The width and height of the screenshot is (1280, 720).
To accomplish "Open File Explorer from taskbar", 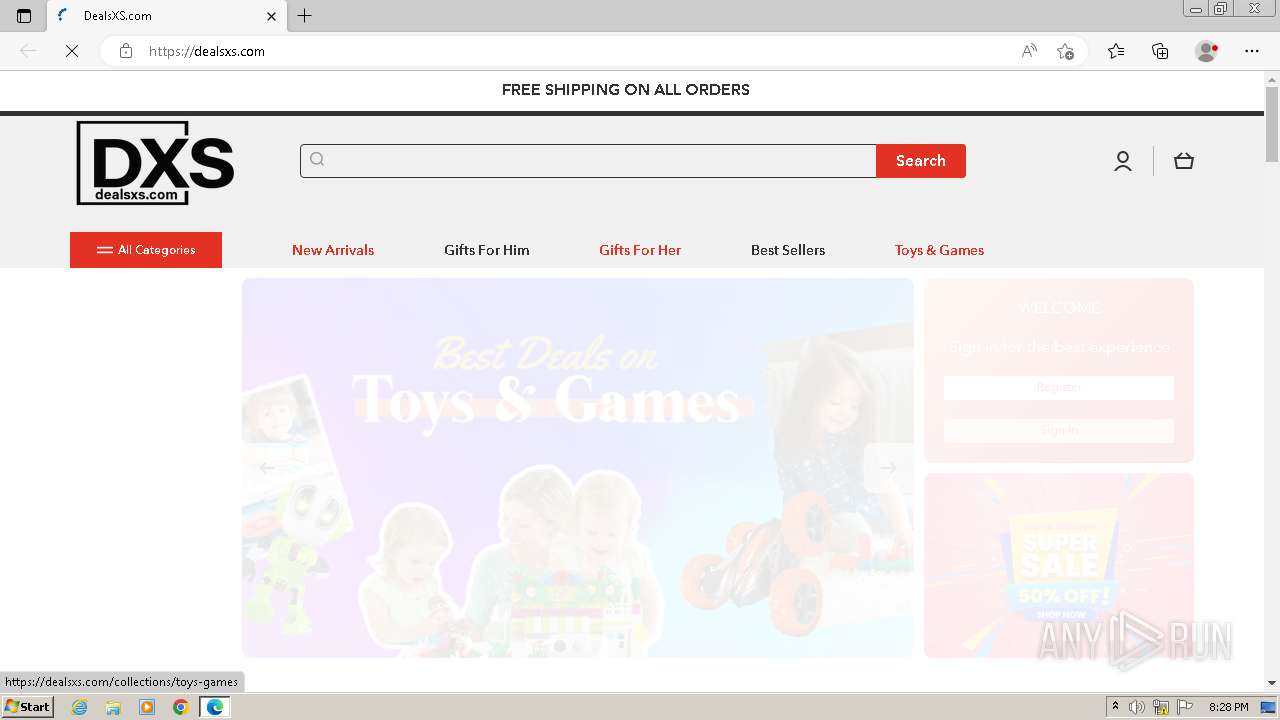I will click(x=113, y=707).
